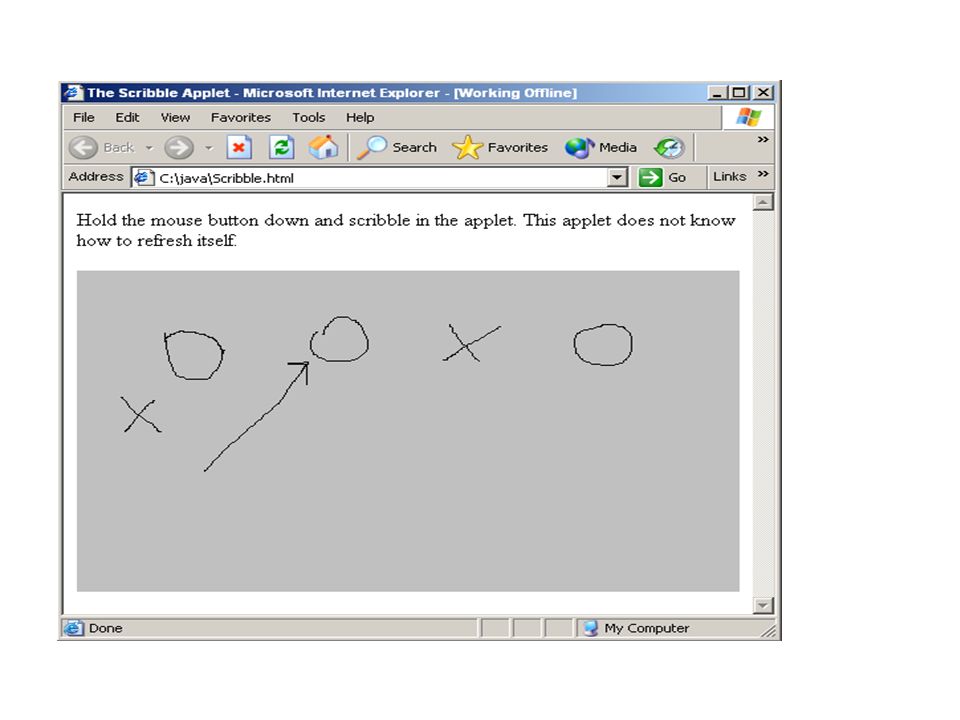Click the 'Done' status bar text

tap(105, 628)
